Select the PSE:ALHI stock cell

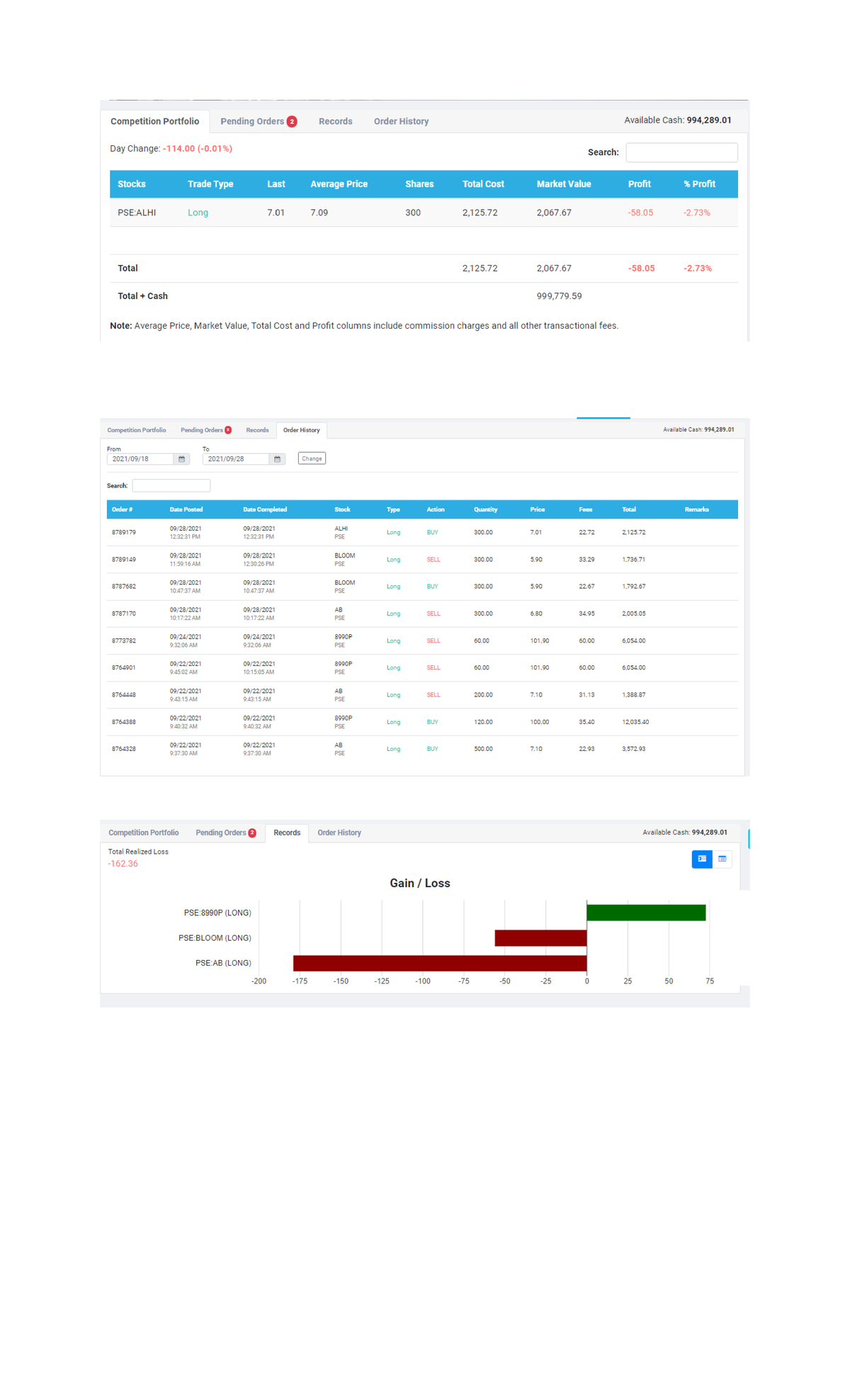137,213
